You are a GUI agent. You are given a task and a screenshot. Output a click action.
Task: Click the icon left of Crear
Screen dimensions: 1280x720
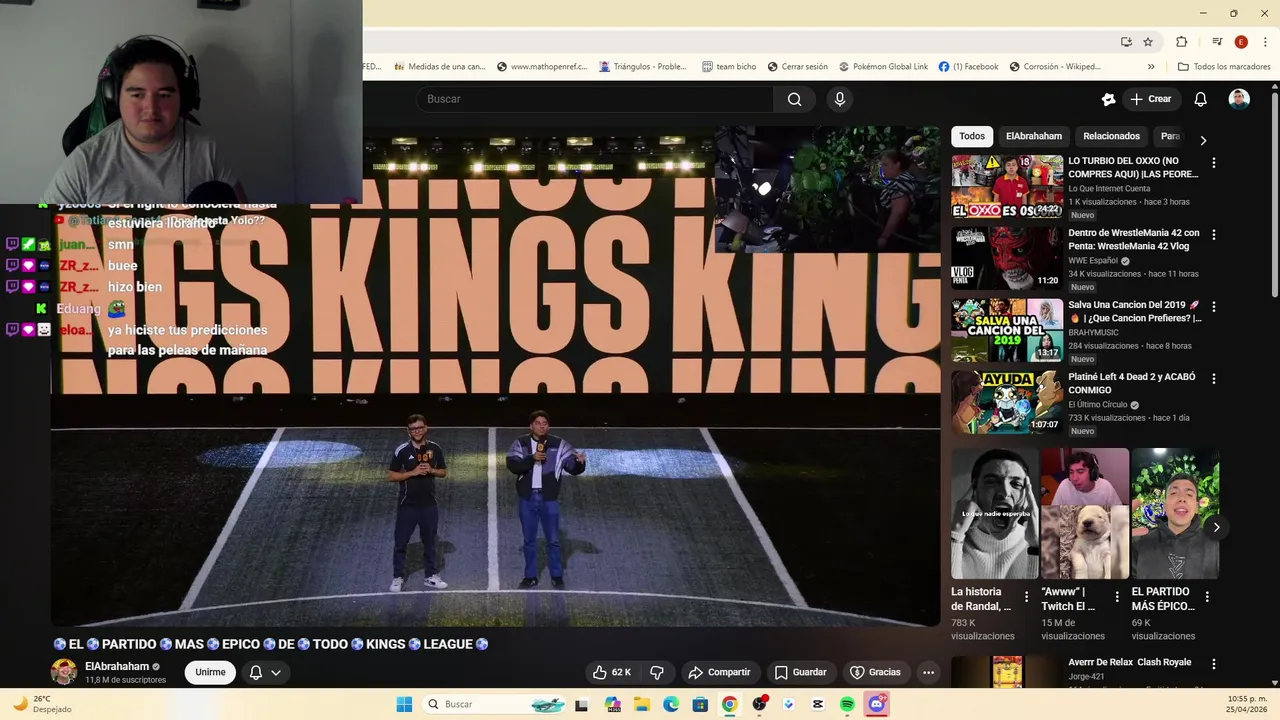point(1108,99)
